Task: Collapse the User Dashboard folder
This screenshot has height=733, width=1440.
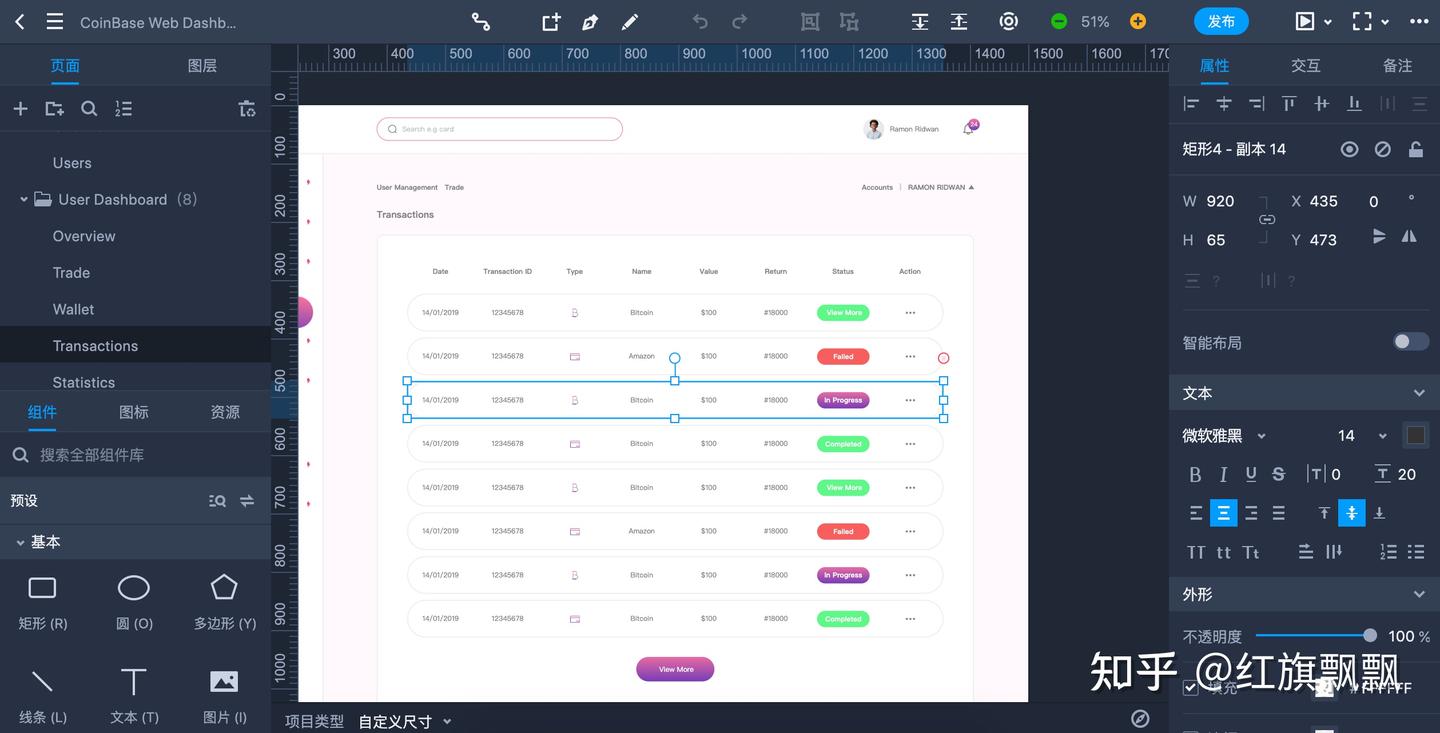Action: (24, 199)
